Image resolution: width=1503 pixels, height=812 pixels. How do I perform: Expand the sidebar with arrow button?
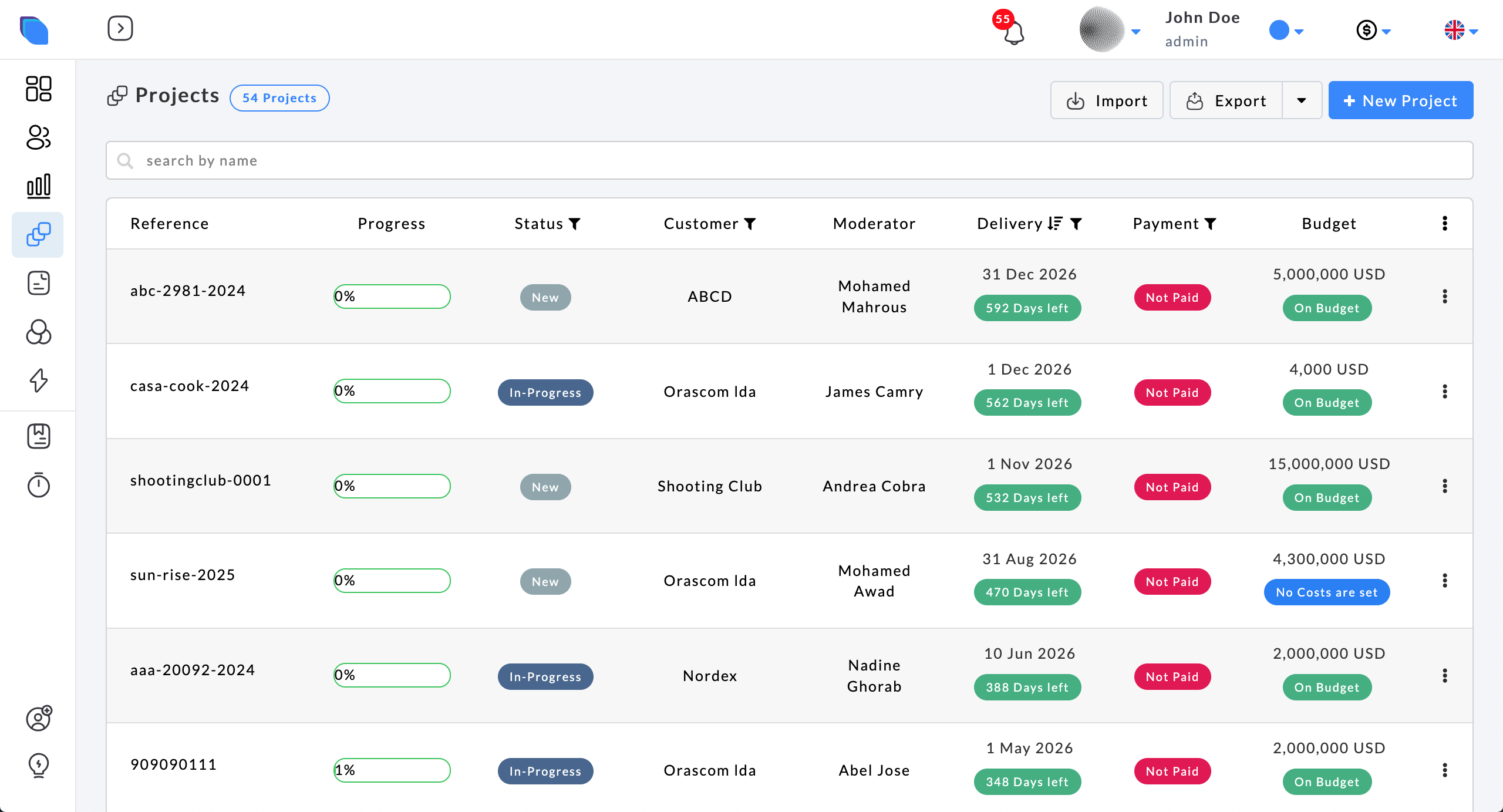click(x=120, y=28)
